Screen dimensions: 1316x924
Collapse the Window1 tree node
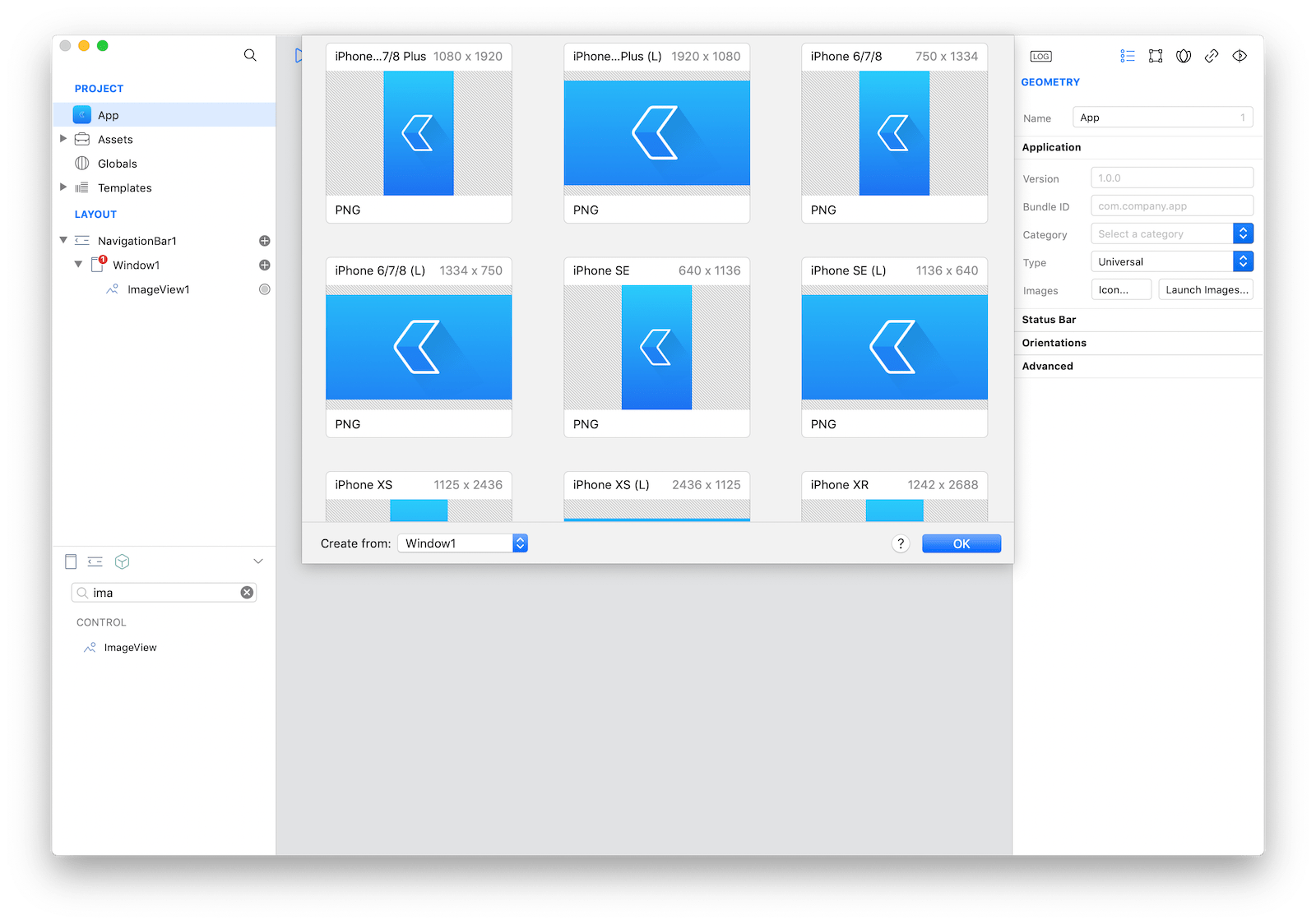tap(78, 265)
